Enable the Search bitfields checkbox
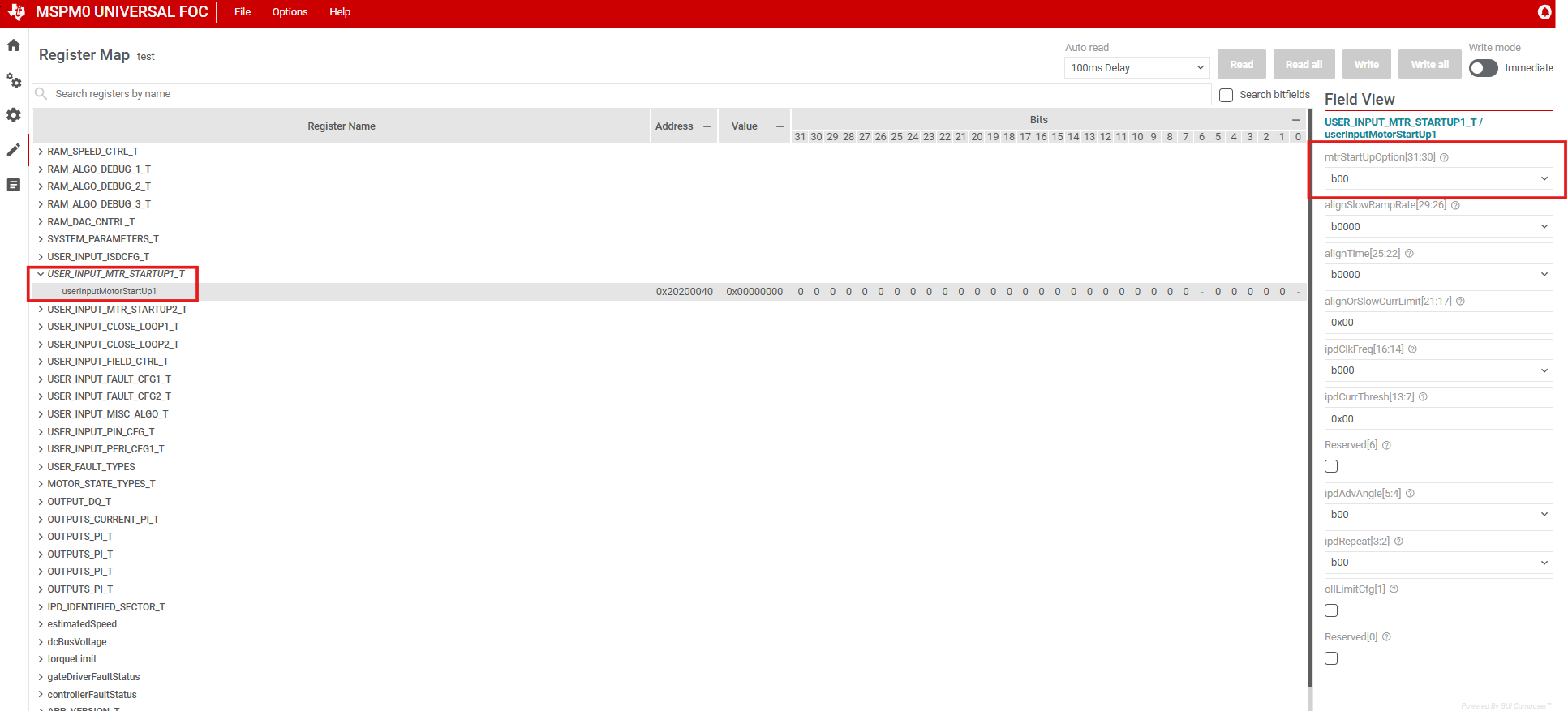 pos(1226,95)
